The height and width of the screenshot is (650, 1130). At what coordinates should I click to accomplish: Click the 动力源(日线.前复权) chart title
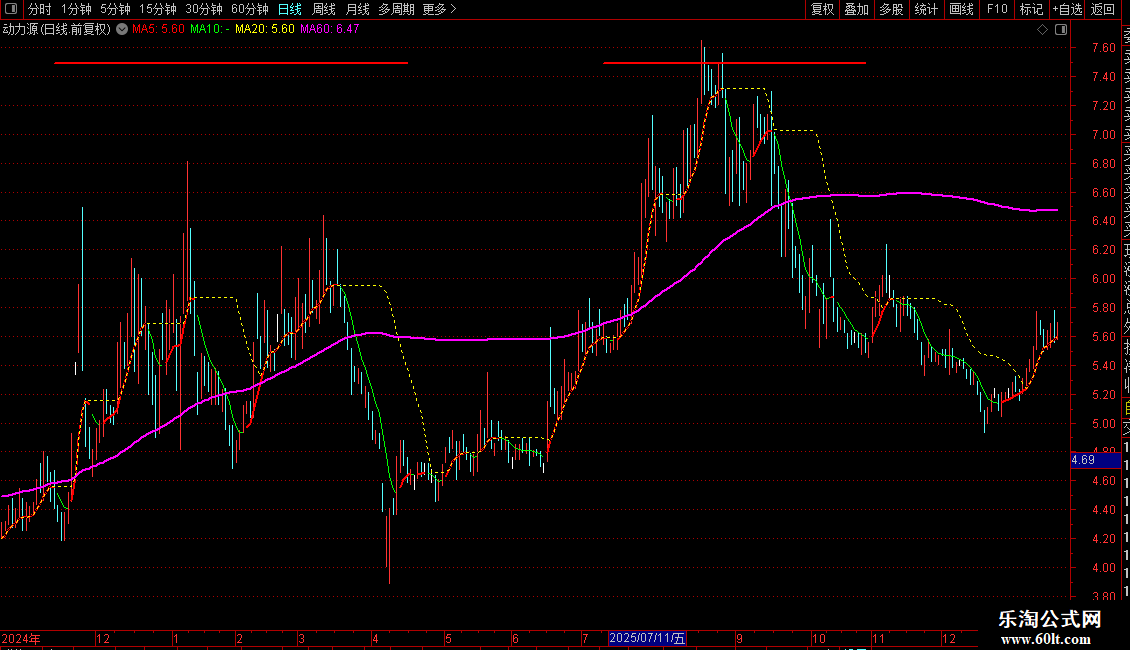coord(57,29)
